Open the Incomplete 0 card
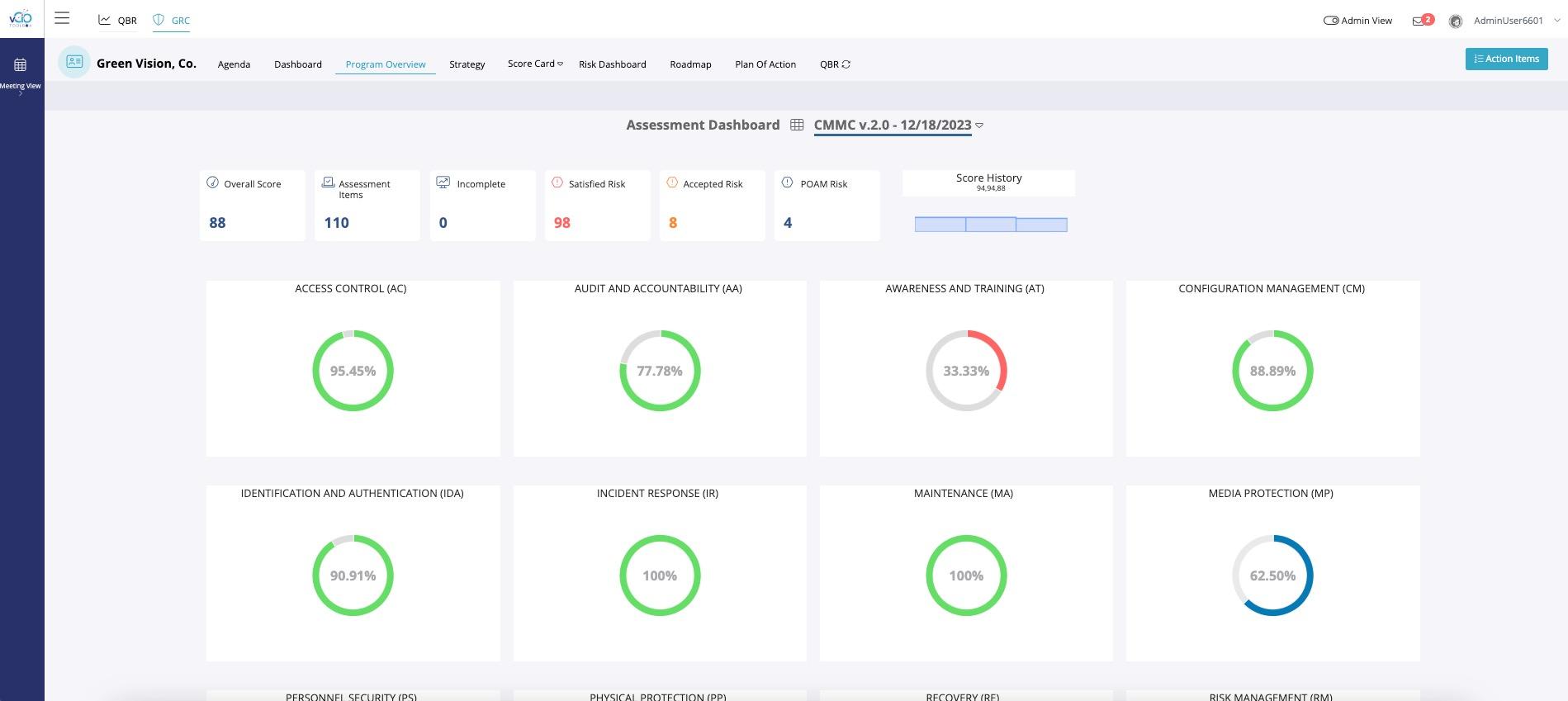Viewport: 1568px width, 701px height. point(482,206)
